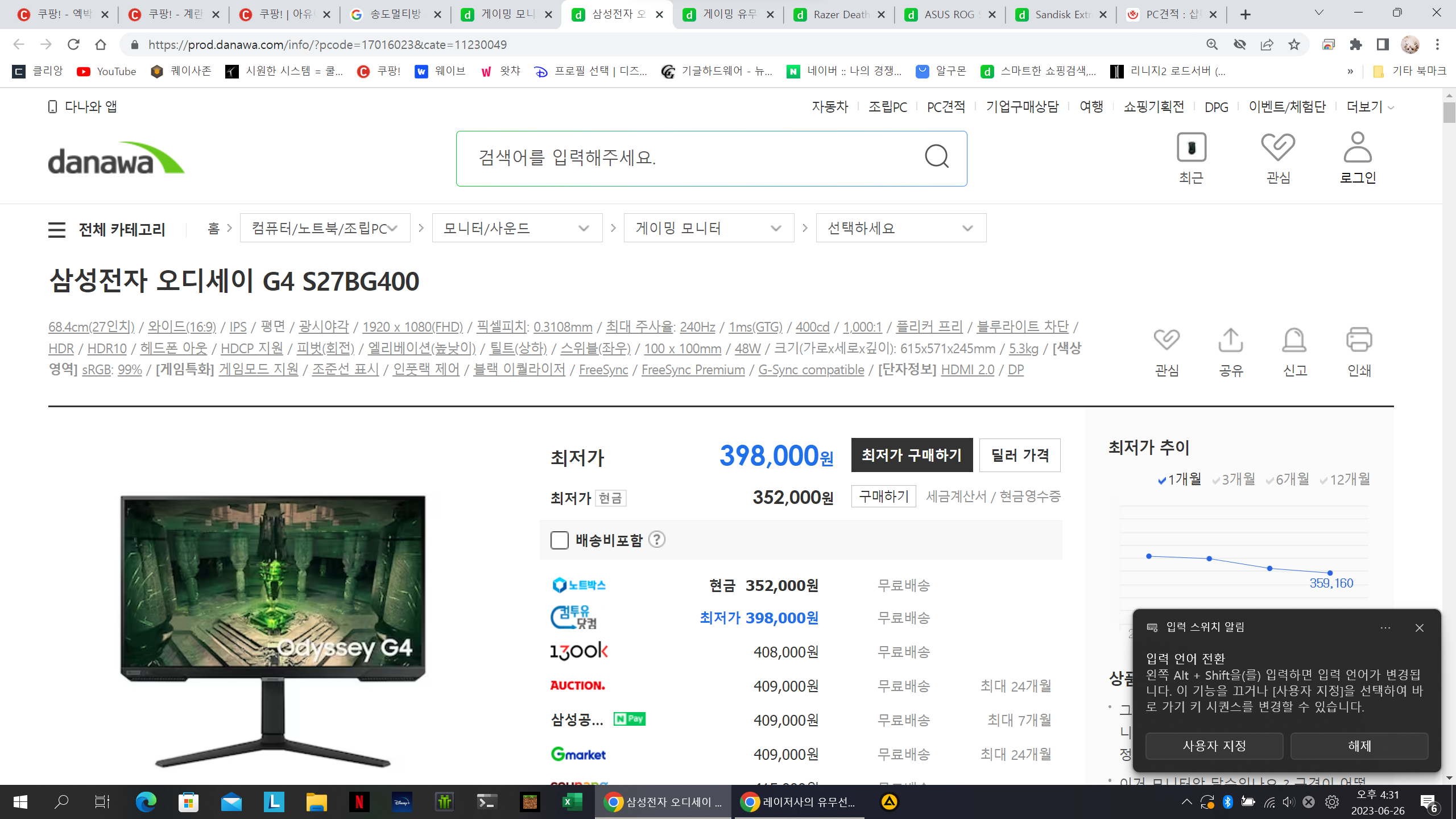
Task: Expand the 더보기 top menu
Action: (1370, 107)
